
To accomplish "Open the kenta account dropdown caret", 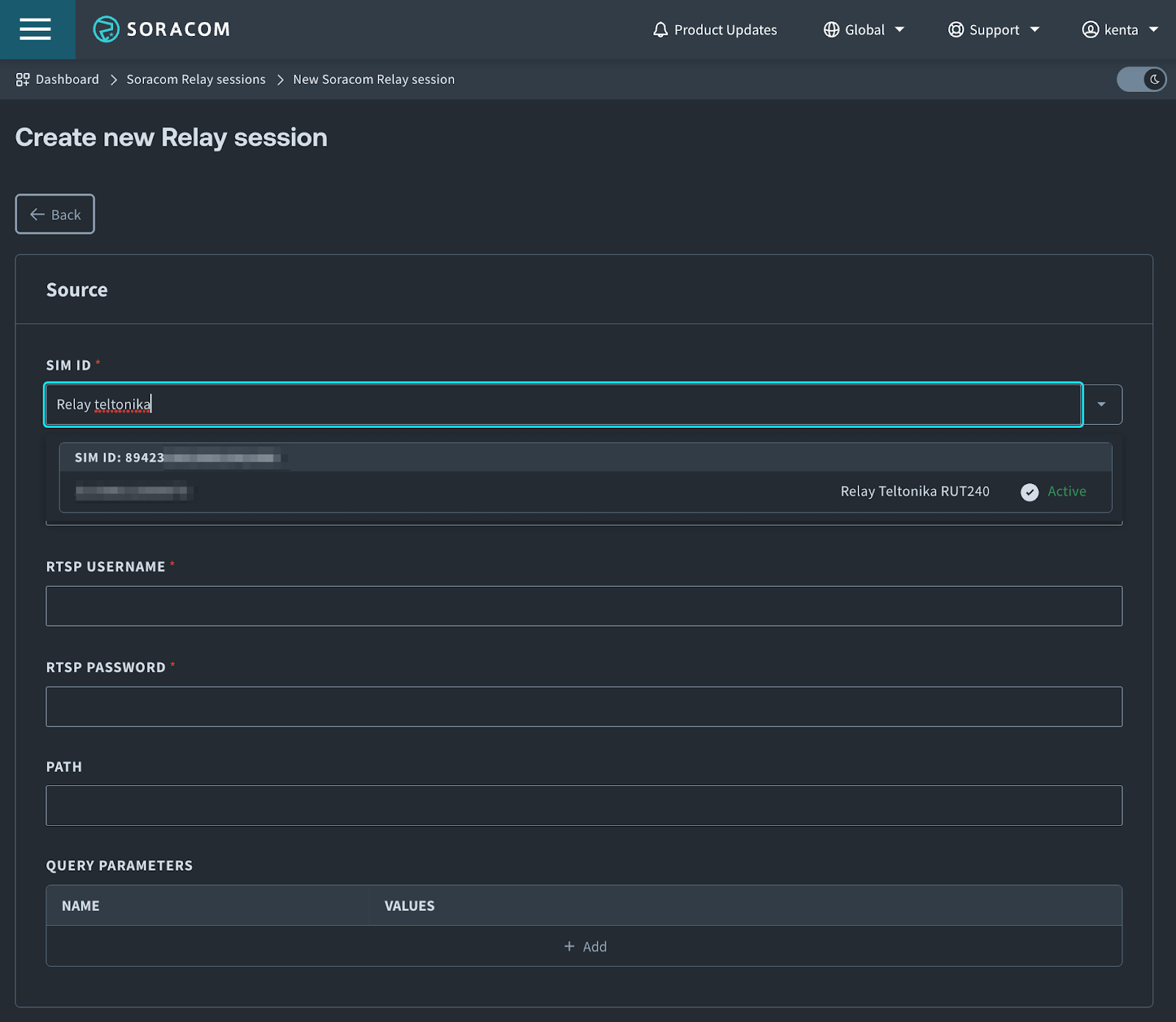I will tap(1153, 29).
